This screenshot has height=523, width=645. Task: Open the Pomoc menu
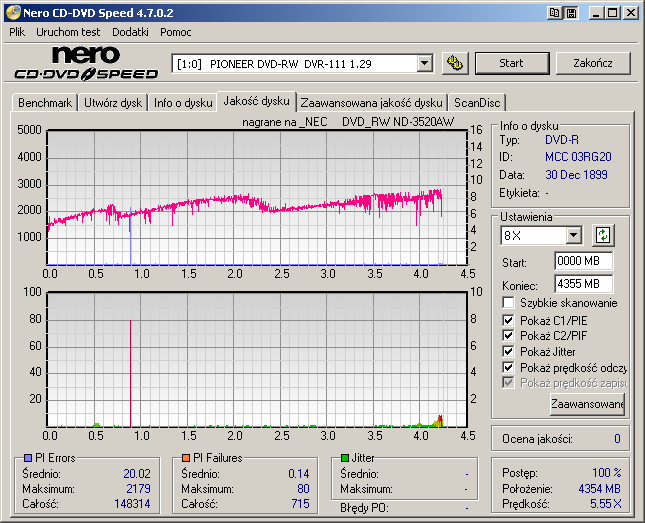tap(176, 32)
